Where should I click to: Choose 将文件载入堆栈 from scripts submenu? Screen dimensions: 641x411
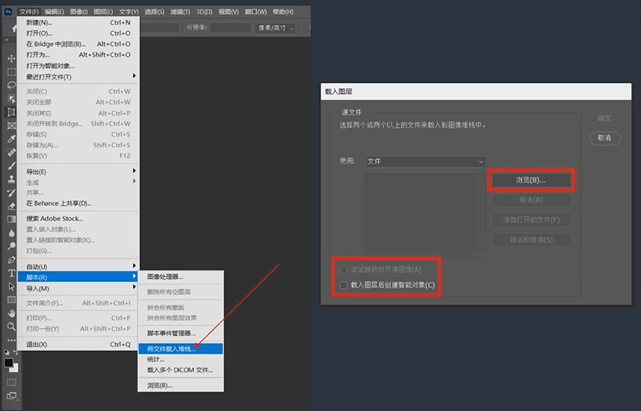(x=180, y=347)
